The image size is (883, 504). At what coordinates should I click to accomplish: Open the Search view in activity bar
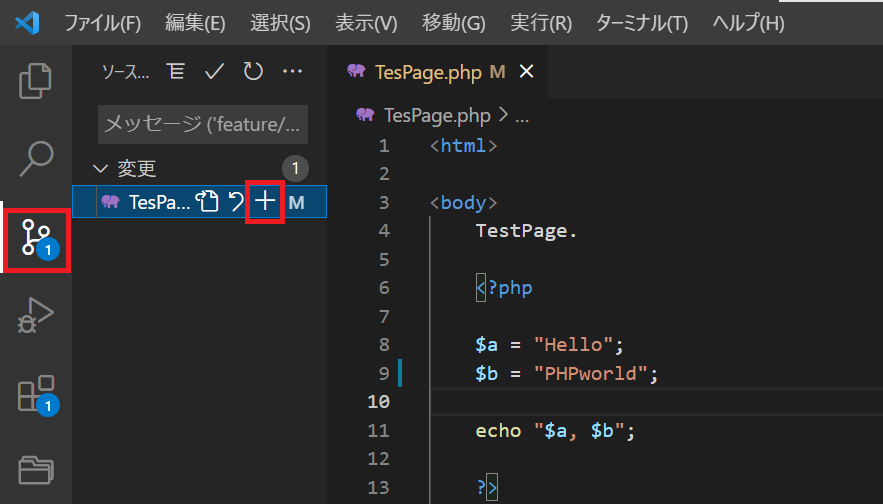tap(35, 159)
